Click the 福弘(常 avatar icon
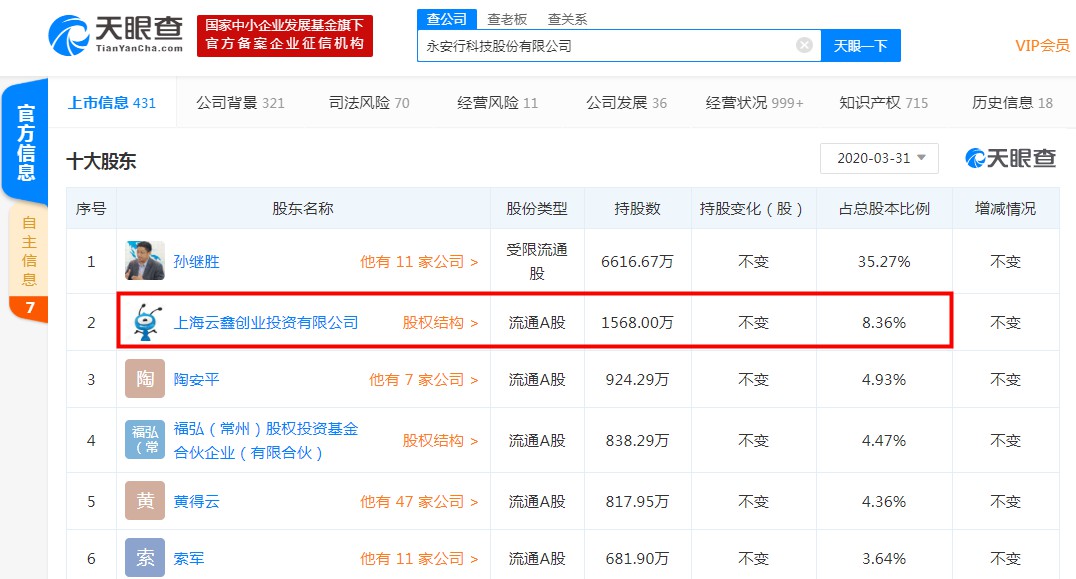Image resolution: width=1076 pixels, height=579 pixels. [x=145, y=440]
